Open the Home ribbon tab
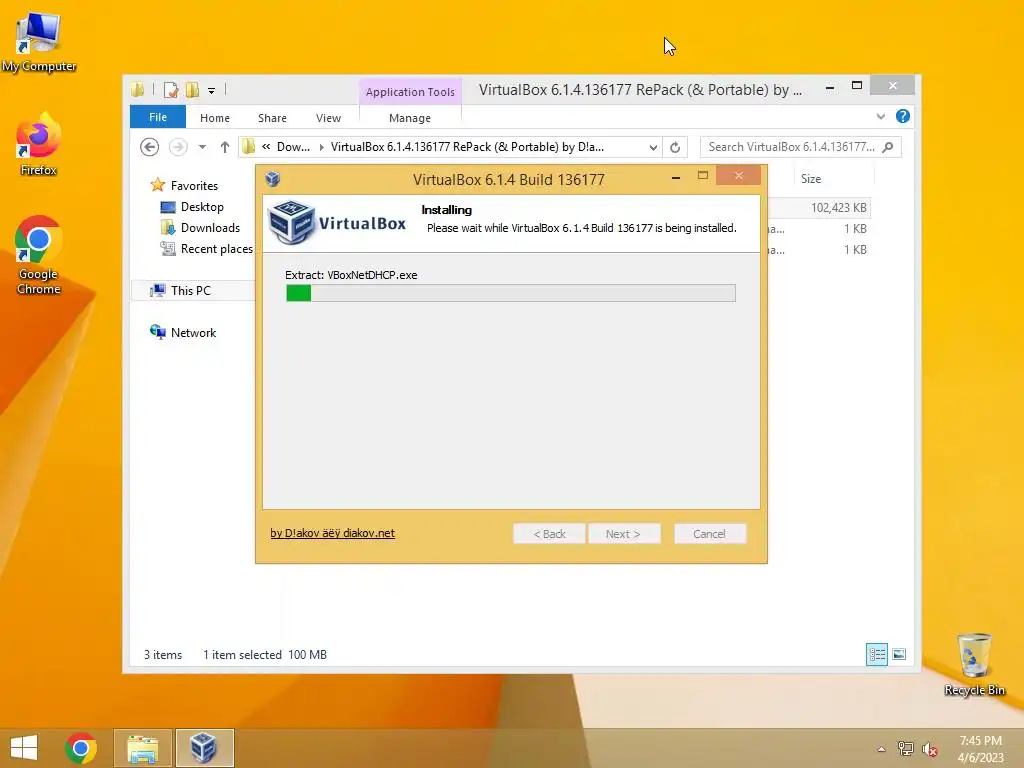 coord(215,118)
